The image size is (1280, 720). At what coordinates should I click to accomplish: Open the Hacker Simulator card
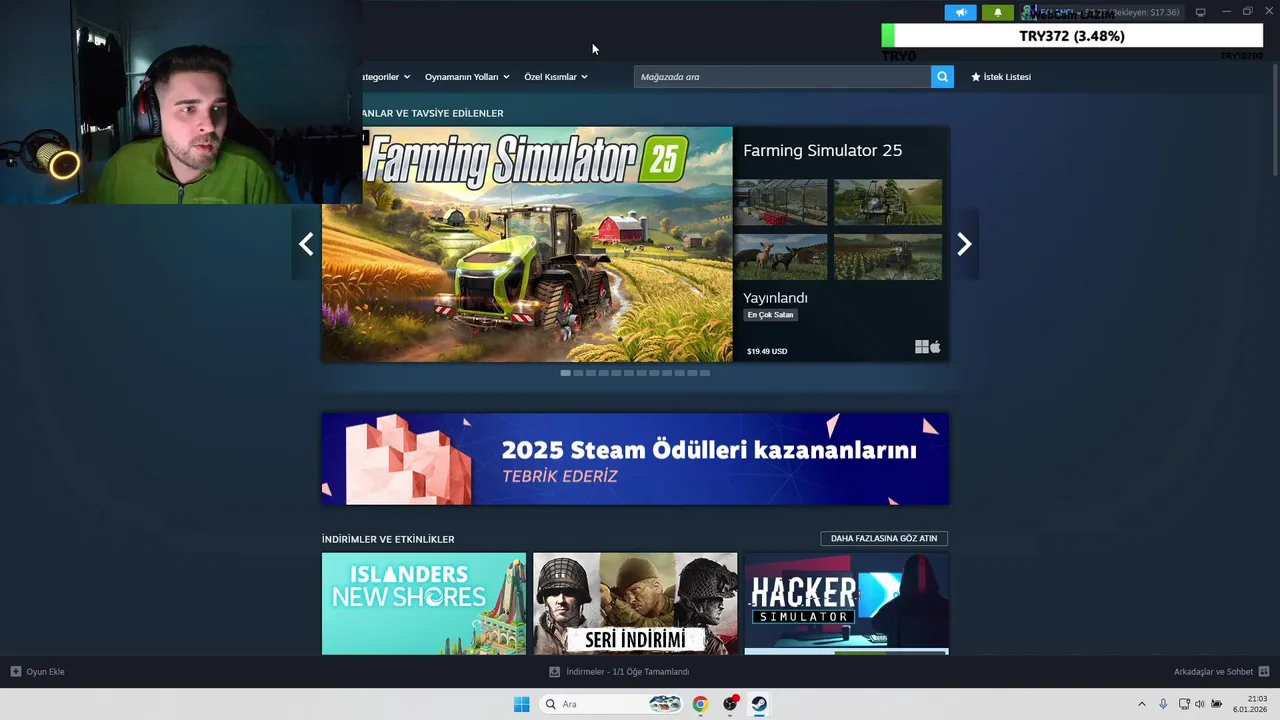846,604
